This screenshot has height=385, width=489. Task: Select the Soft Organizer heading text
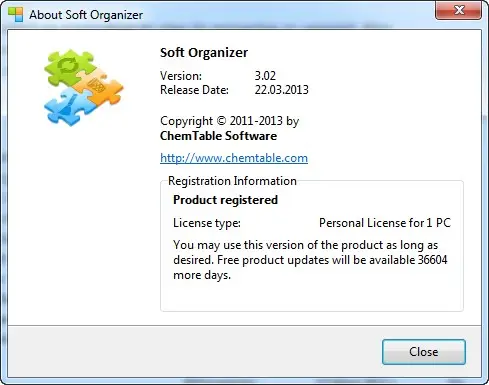(x=204, y=53)
